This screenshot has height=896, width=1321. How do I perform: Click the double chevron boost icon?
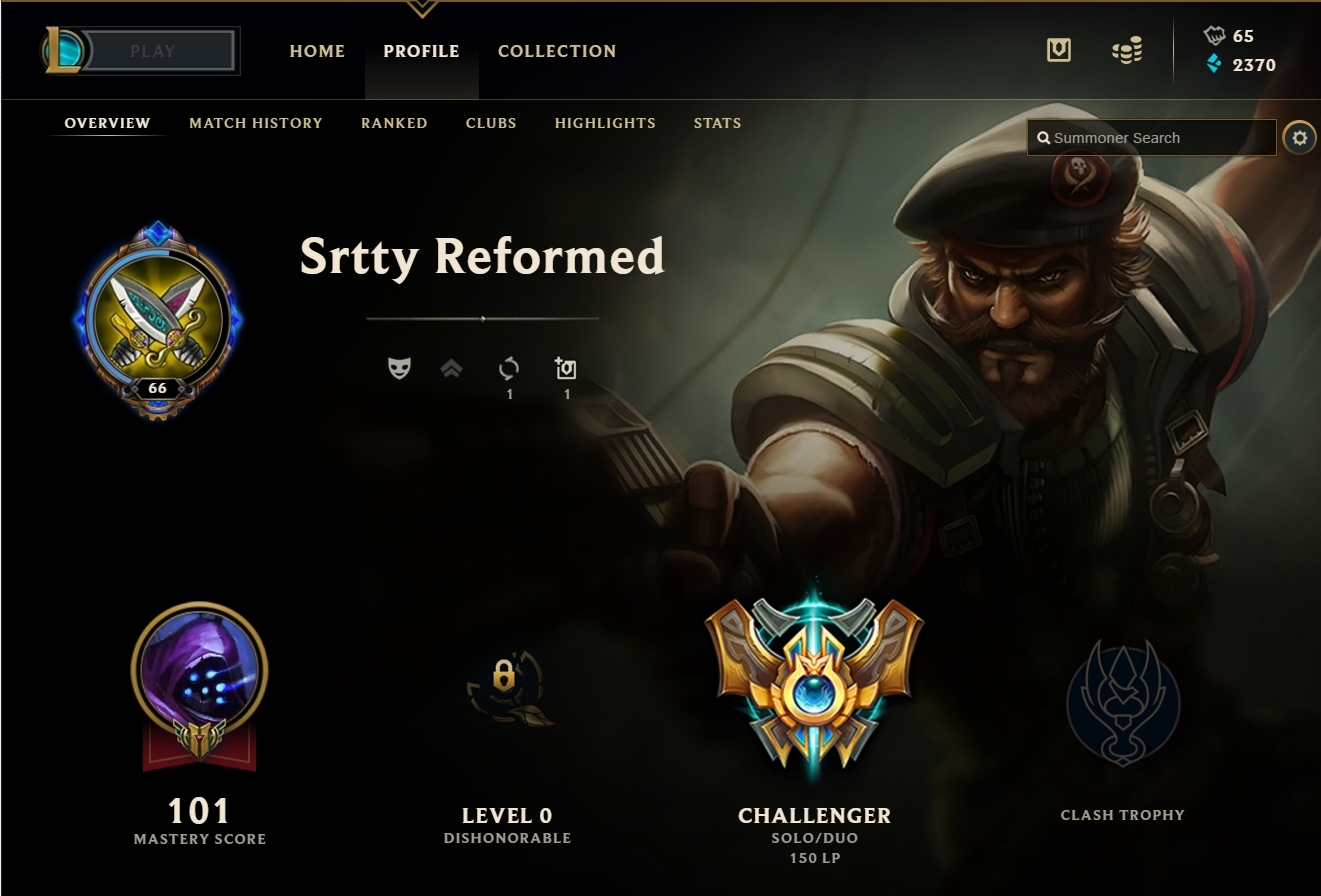pyautogui.click(x=451, y=369)
